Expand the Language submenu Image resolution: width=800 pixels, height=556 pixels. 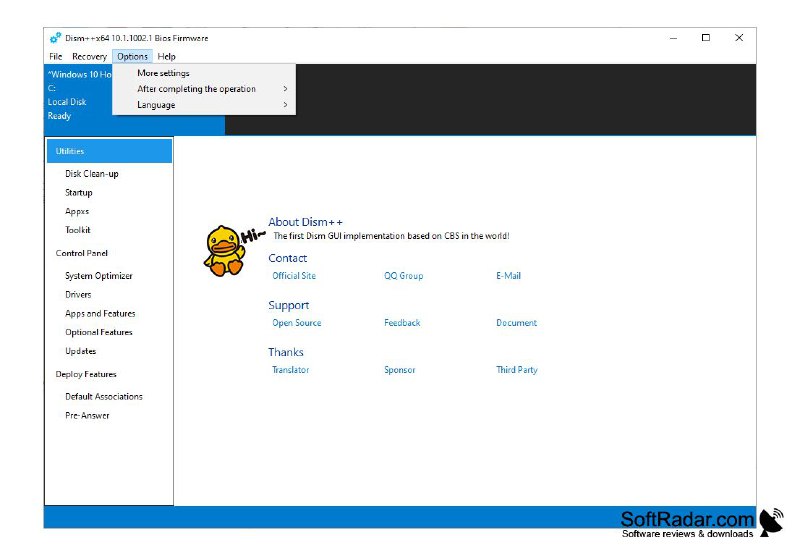point(204,105)
